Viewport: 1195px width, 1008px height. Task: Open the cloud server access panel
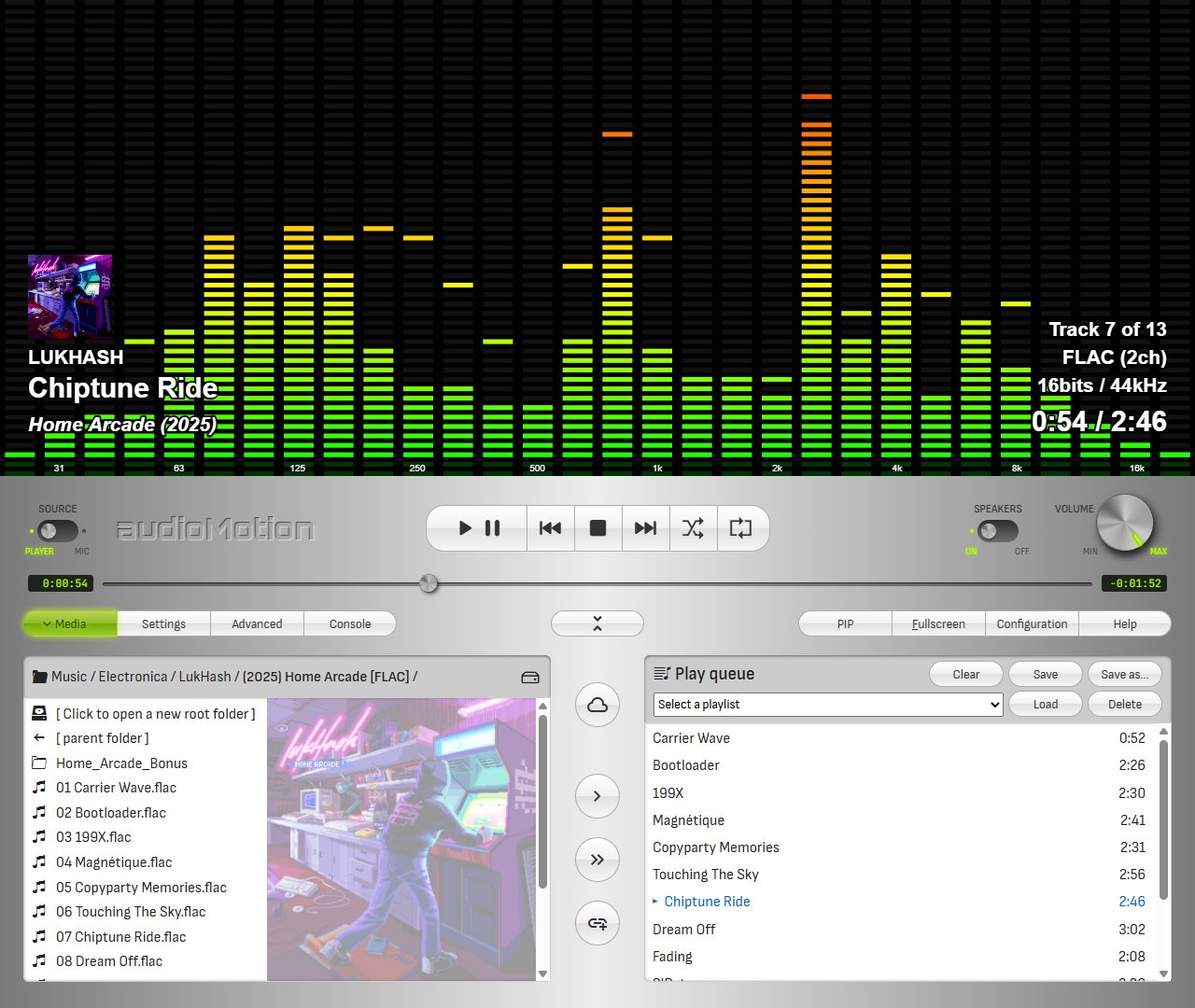[x=597, y=705]
